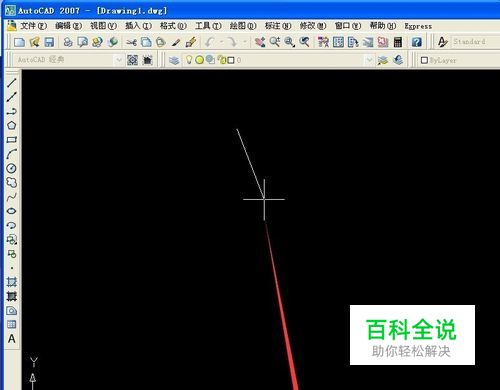500x390 pixels.
Task: Select the Gradient fill tool
Action: [12, 296]
